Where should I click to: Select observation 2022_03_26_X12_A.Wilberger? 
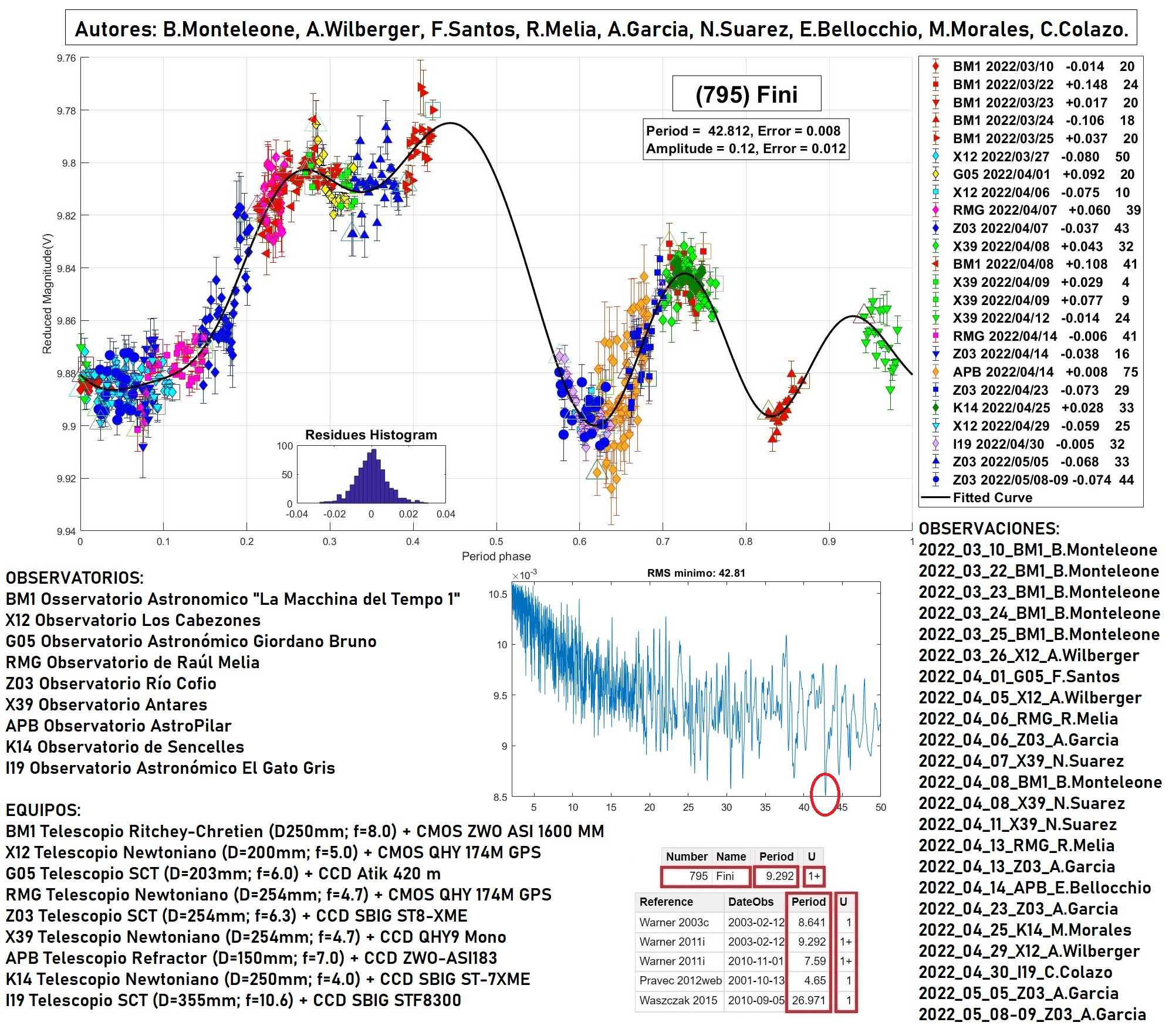[1029, 655]
